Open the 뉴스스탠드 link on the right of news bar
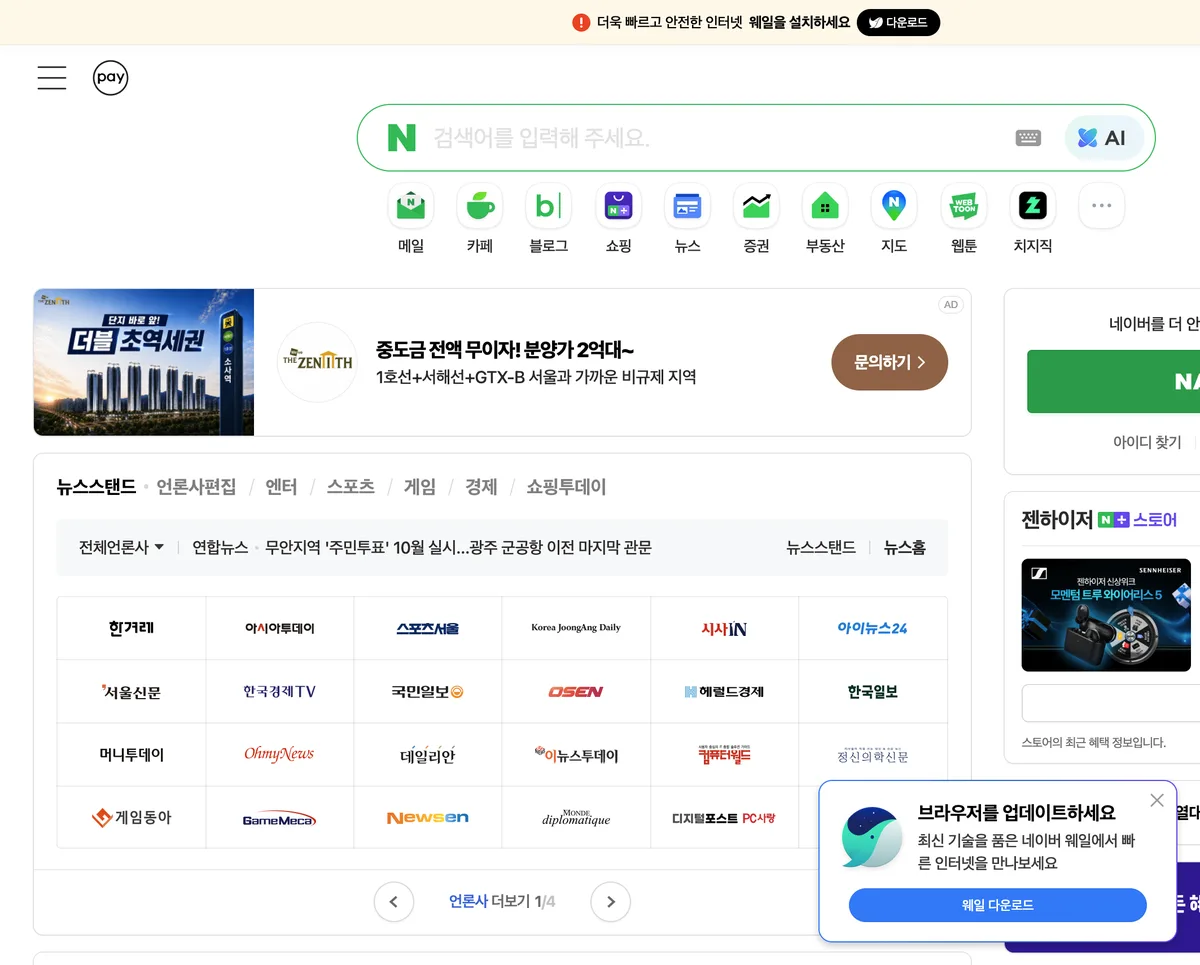 821,547
